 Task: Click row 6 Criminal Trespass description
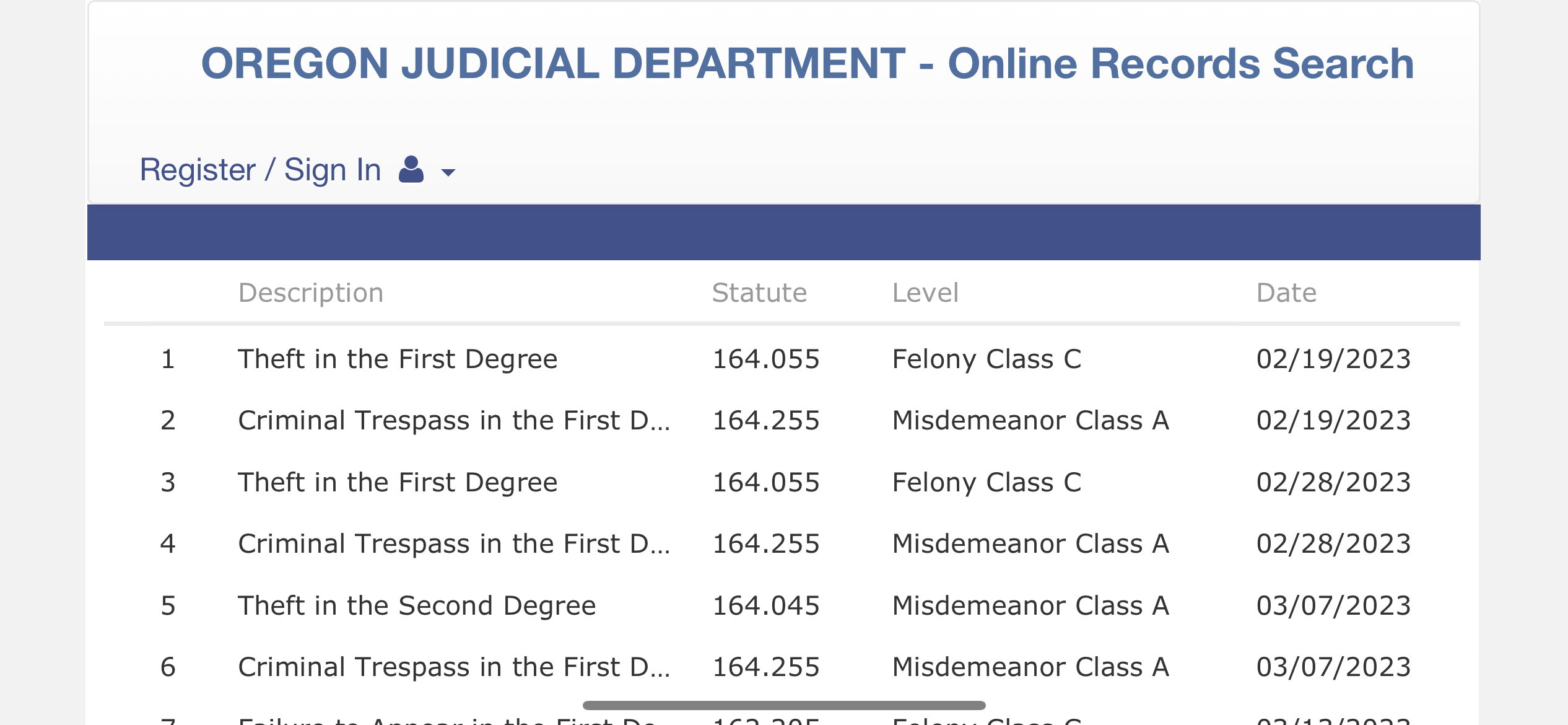tap(454, 667)
